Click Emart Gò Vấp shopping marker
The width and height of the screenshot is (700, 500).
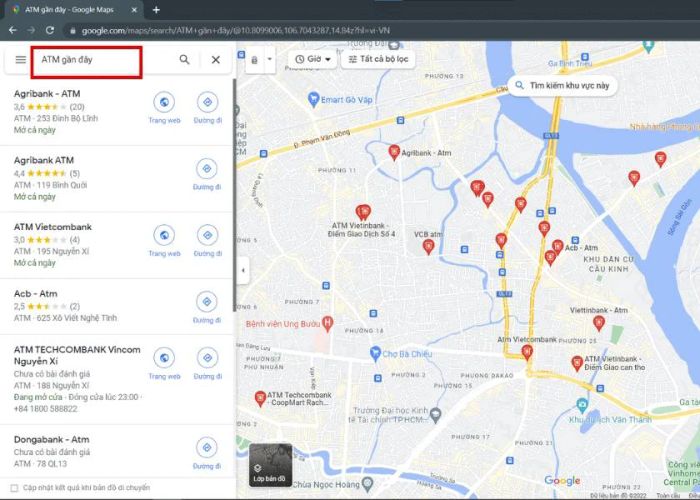click(x=314, y=99)
